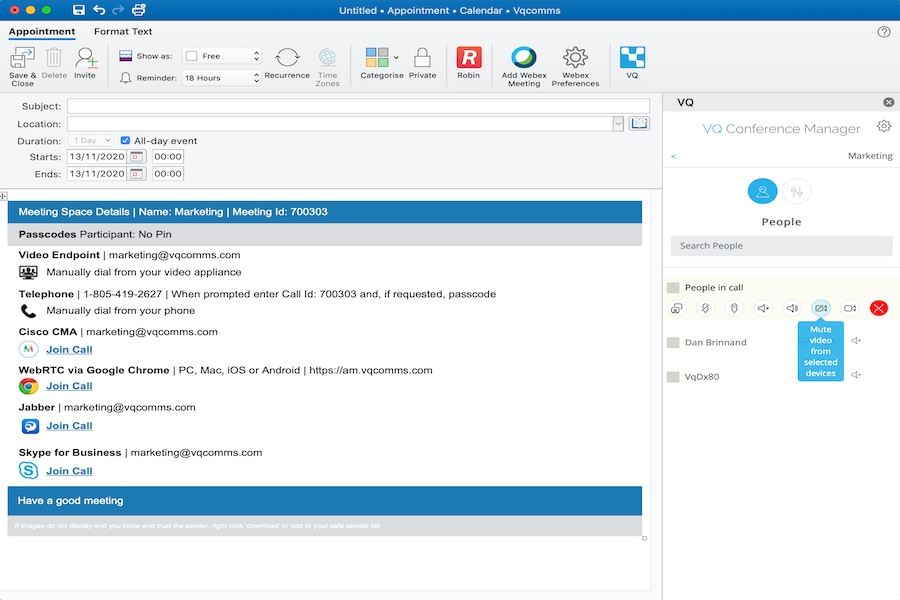Screen dimensions: 900x600
Task: Click the red disconnect icon for selected devices
Action: [879, 308]
